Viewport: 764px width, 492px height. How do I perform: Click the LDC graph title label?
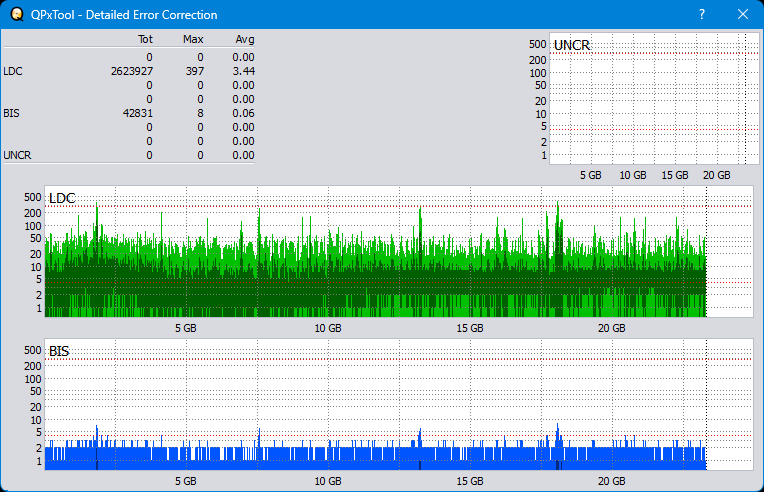[x=62, y=199]
